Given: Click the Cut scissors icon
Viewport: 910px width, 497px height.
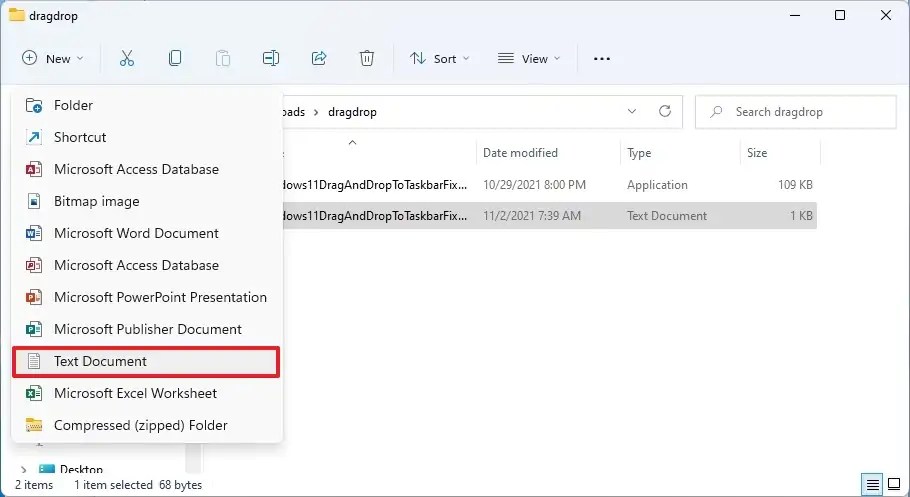Looking at the screenshot, I should click(127, 58).
